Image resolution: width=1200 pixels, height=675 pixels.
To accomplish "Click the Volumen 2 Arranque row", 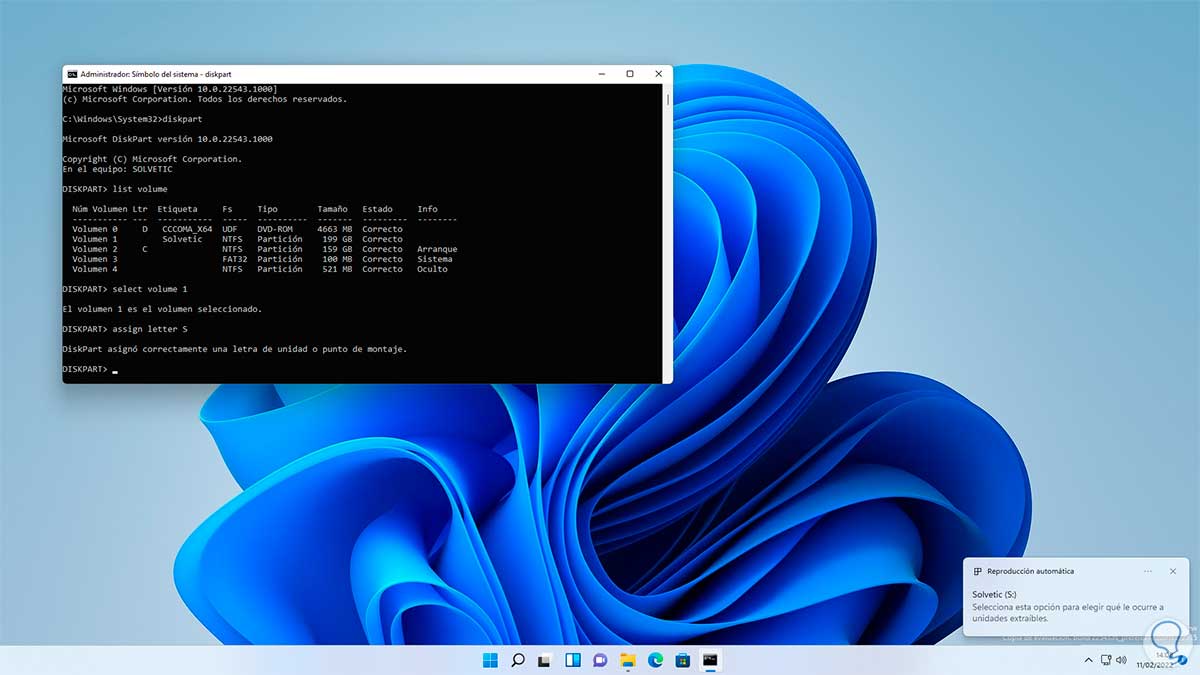I will pyautogui.click(x=264, y=249).
